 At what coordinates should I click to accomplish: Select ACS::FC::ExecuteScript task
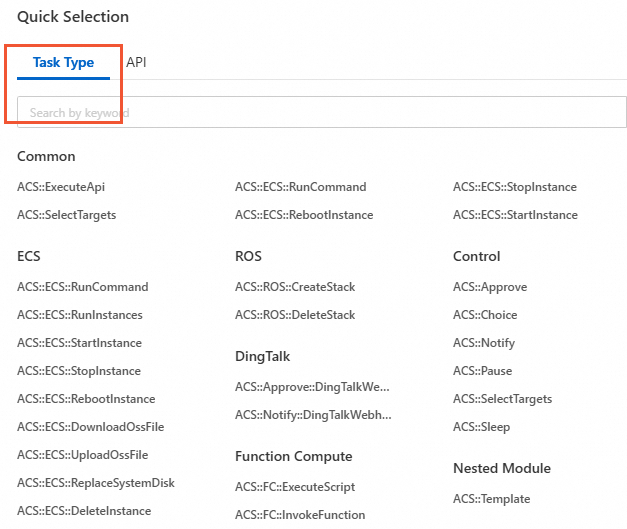pos(295,487)
